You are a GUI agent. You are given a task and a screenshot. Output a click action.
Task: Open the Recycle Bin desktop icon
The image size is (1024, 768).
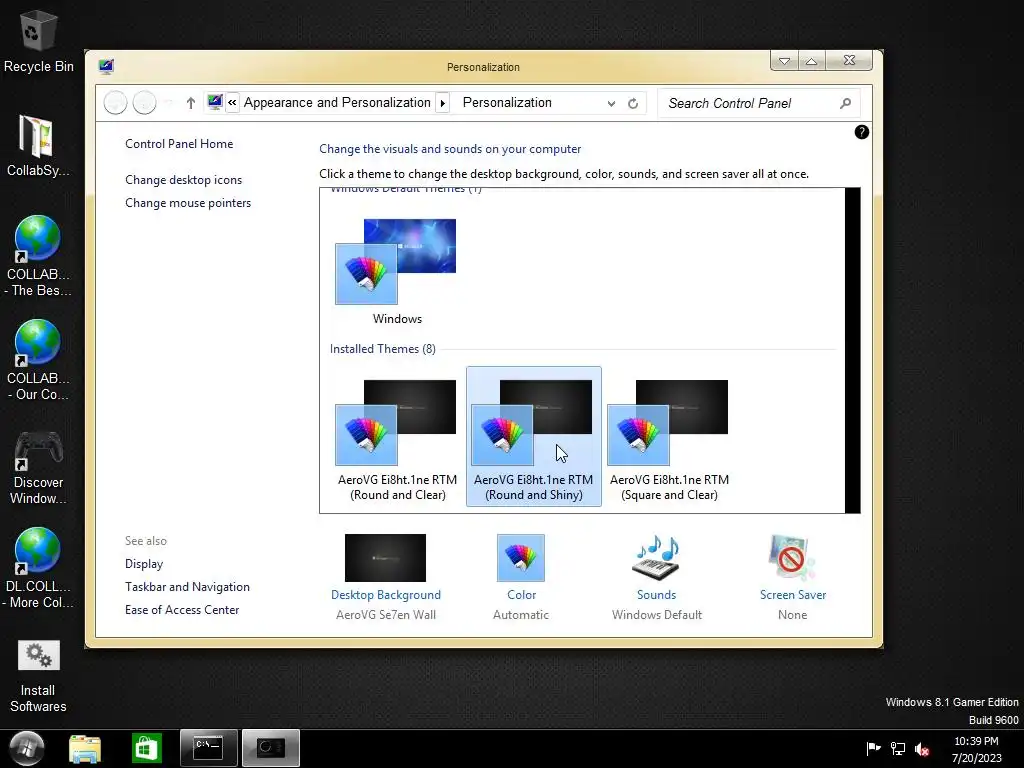point(38,41)
